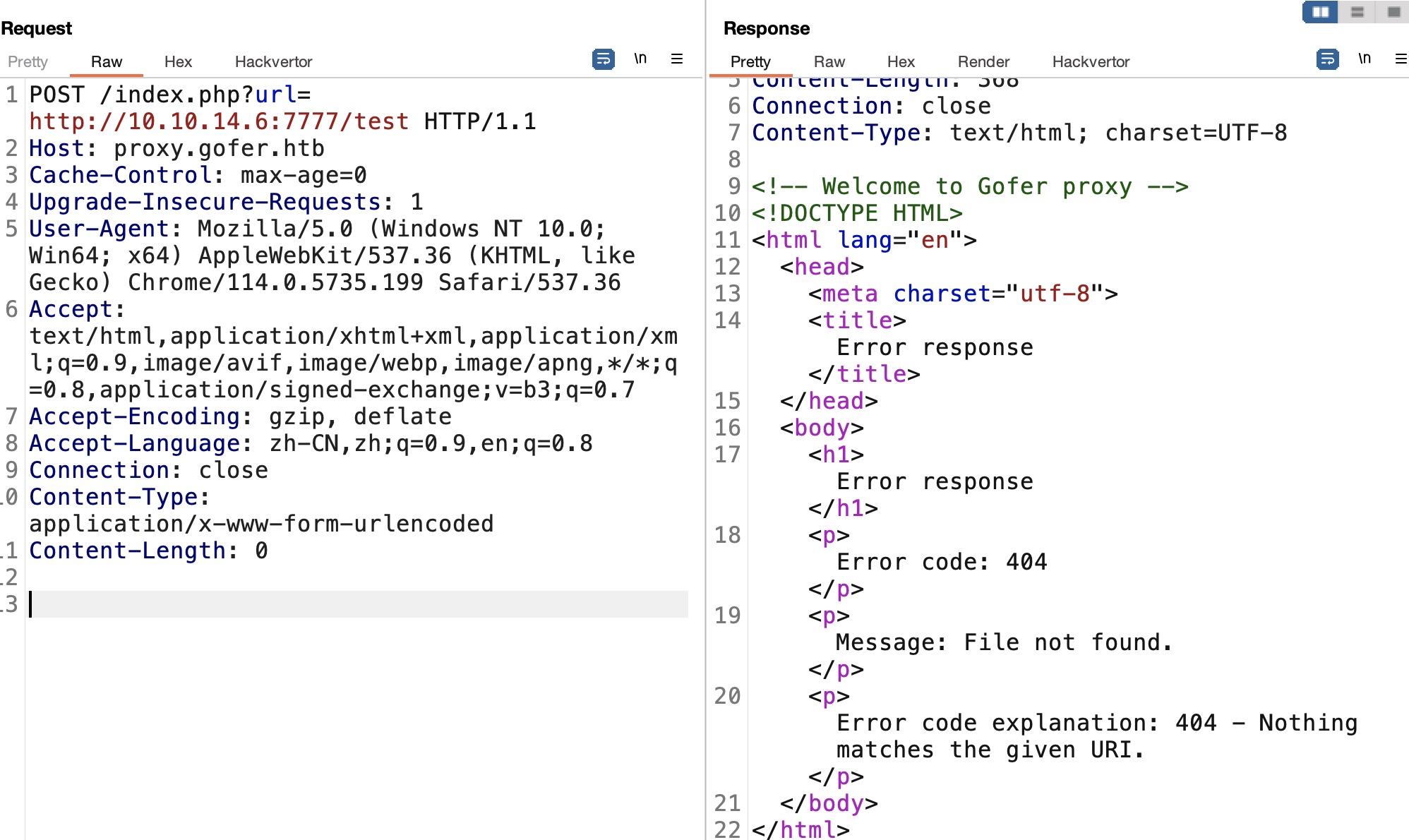Show non-printable characters in Response panel
Image resolution: width=1409 pixels, height=840 pixels.
click(1365, 59)
